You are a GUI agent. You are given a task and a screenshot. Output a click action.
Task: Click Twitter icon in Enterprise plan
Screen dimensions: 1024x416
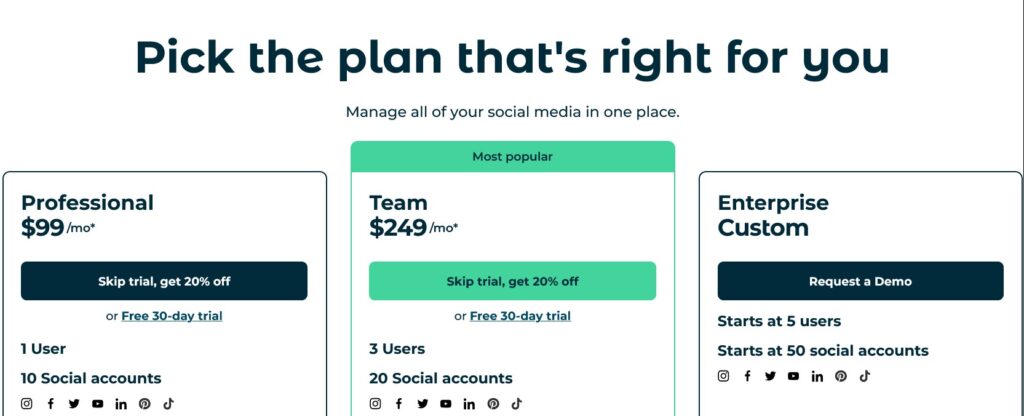[x=771, y=376]
